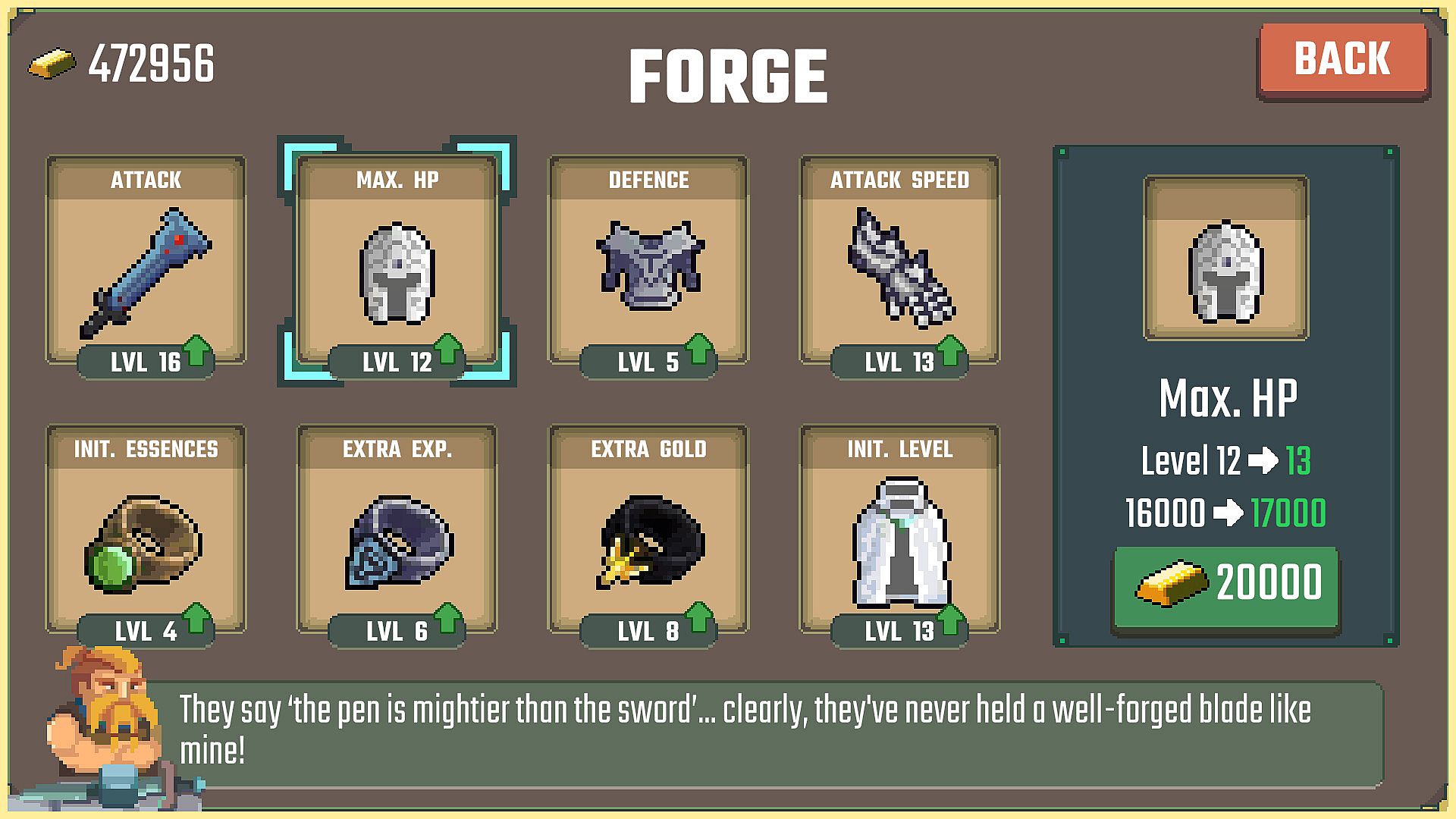The height and width of the screenshot is (819, 1456).
Task: Click the helmet preview in Max. HP panel
Action: click(x=1226, y=258)
